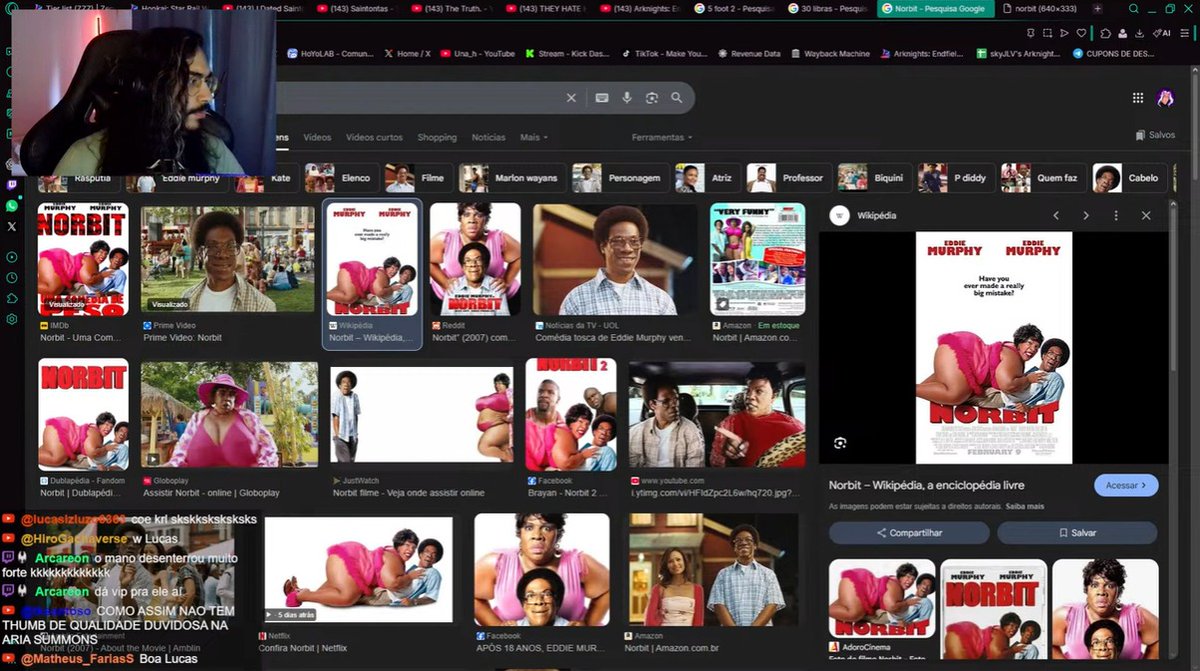
Task: Filter results by the Marlon wayans chip
Action: pyautogui.click(x=512, y=178)
